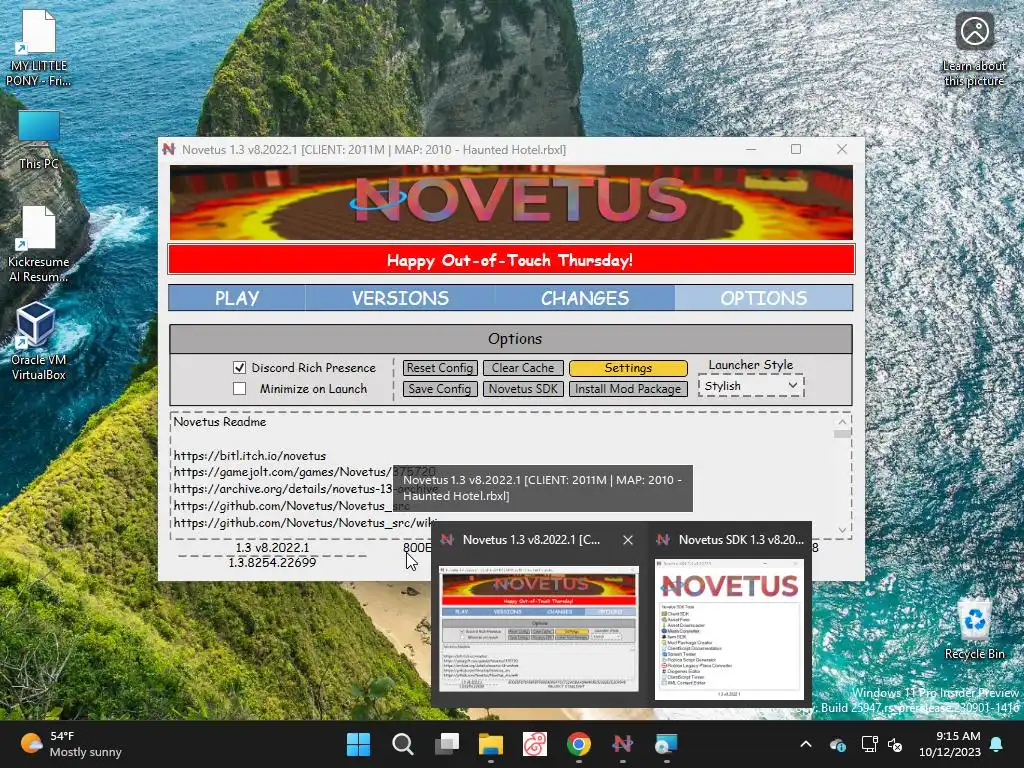Open the MY LITTLE PONY desktop shortcut
The width and height of the screenshot is (1024, 768).
click(39, 48)
